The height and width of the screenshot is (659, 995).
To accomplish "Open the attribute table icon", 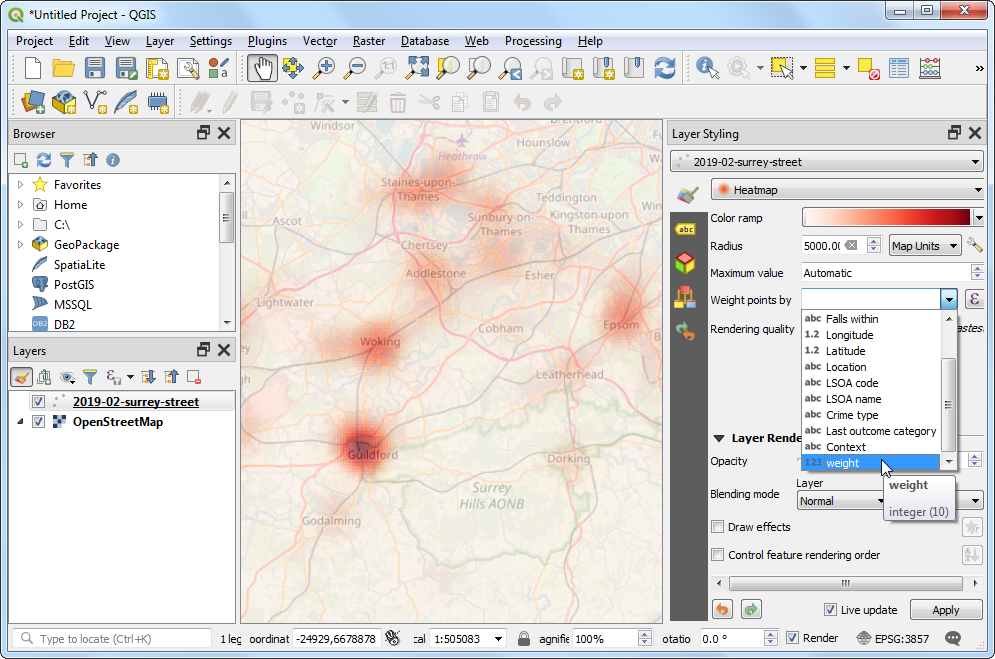I will point(899,68).
